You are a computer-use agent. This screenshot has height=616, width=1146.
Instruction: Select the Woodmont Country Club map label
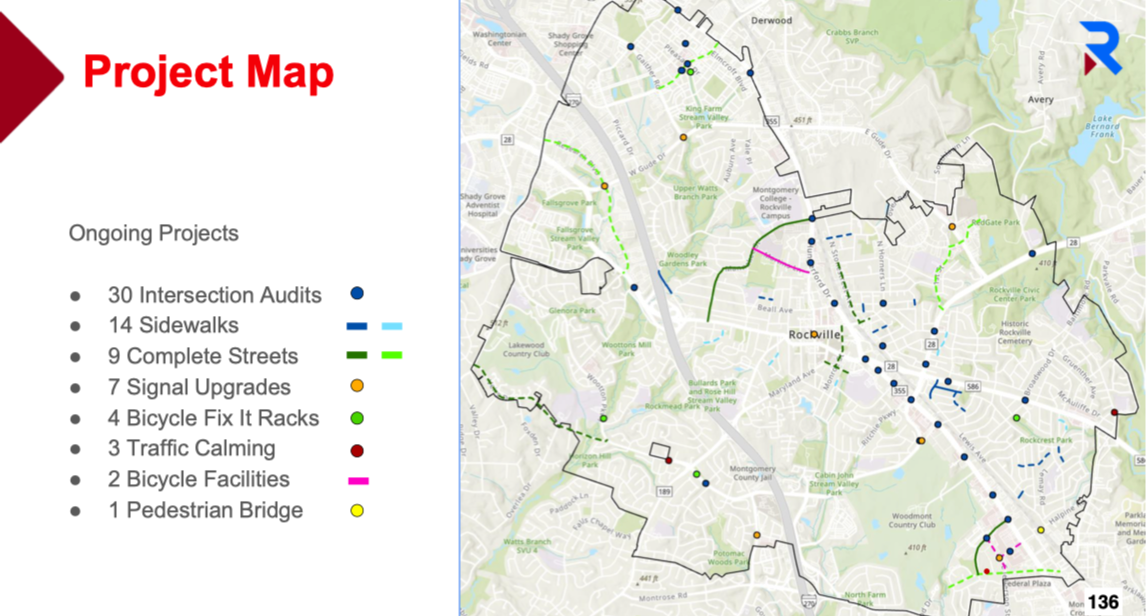pos(911,520)
